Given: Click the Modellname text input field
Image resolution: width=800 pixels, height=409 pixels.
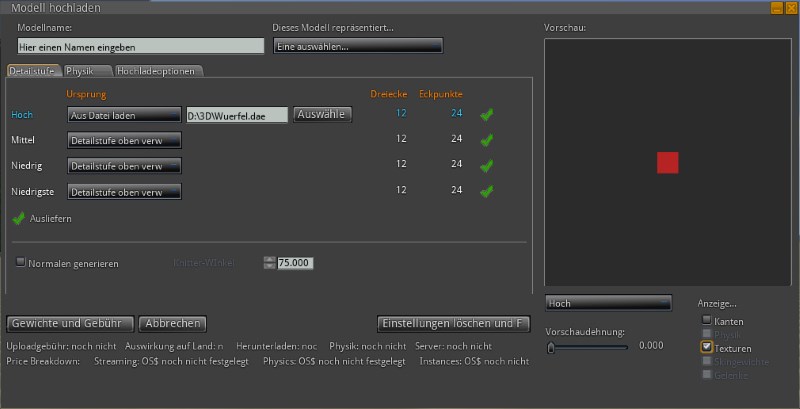Looking at the screenshot, I should (x=140, y=46).
